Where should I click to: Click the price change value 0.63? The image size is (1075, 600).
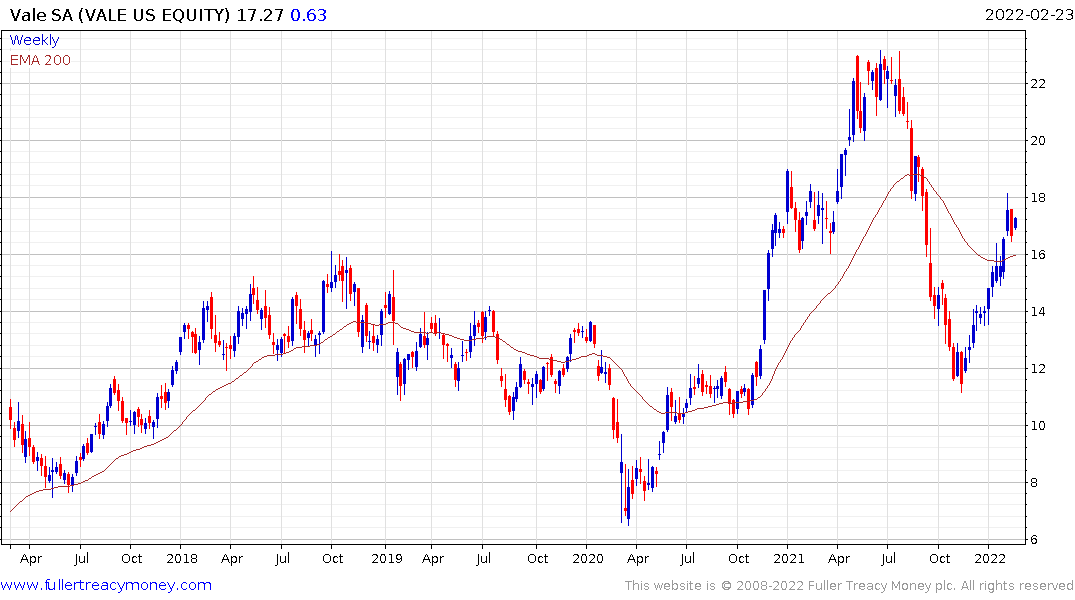coord(309,15)
